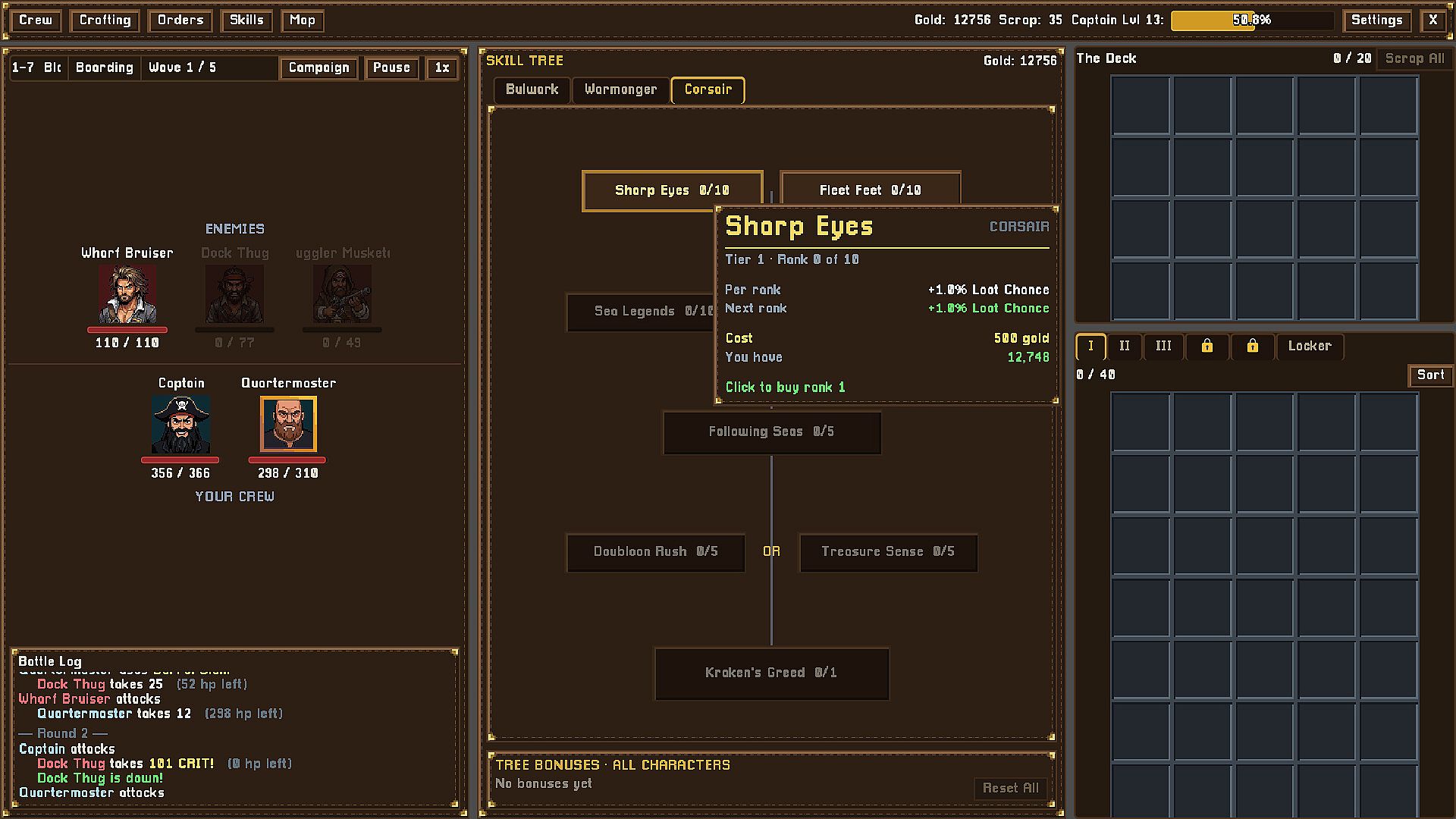The image size is (1456, 819).
Task: Click the Gold: 12756 counter in top bar
Action: click(952, 20)
